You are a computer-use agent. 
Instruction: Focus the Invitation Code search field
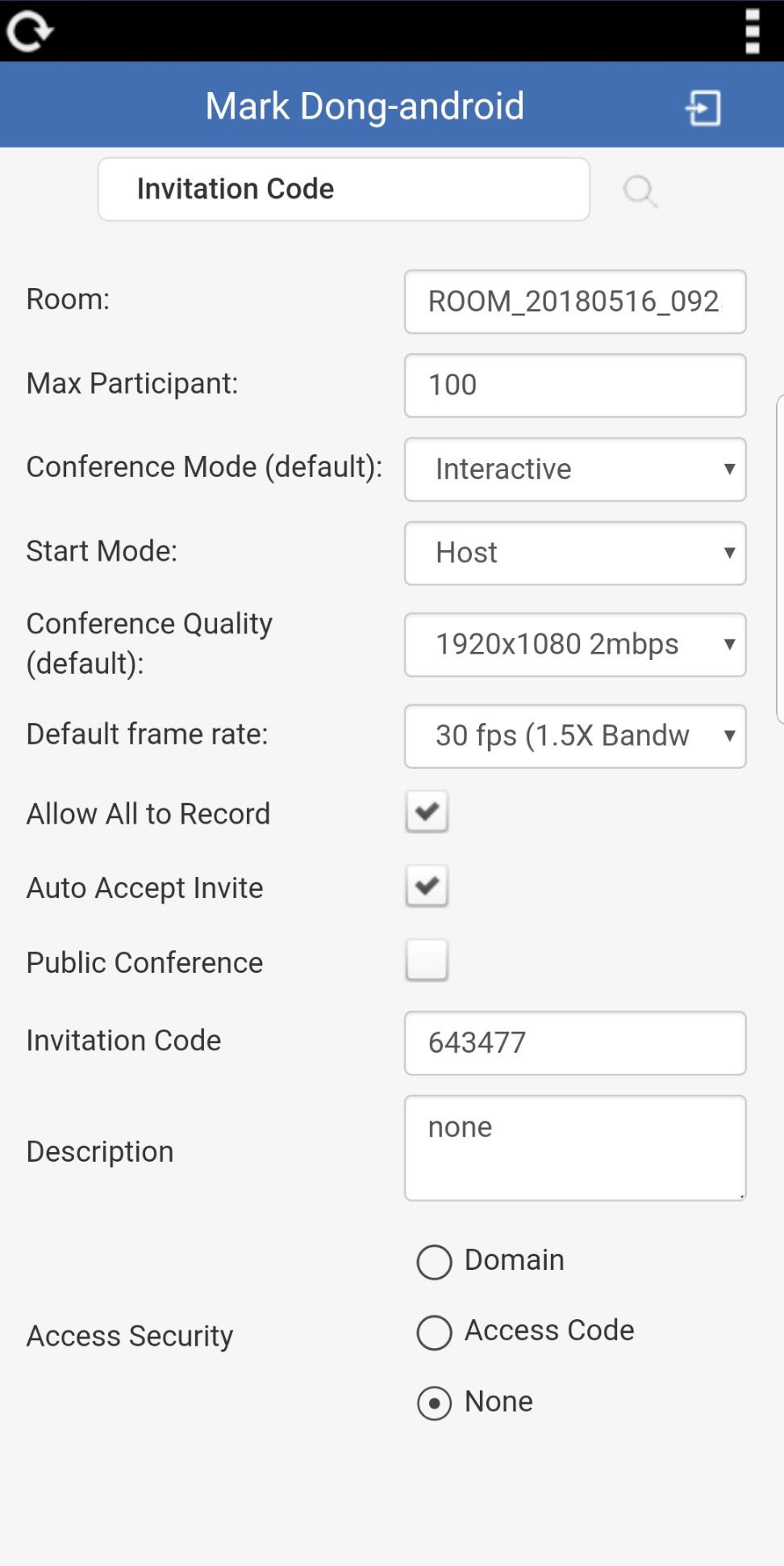point(344,190)
